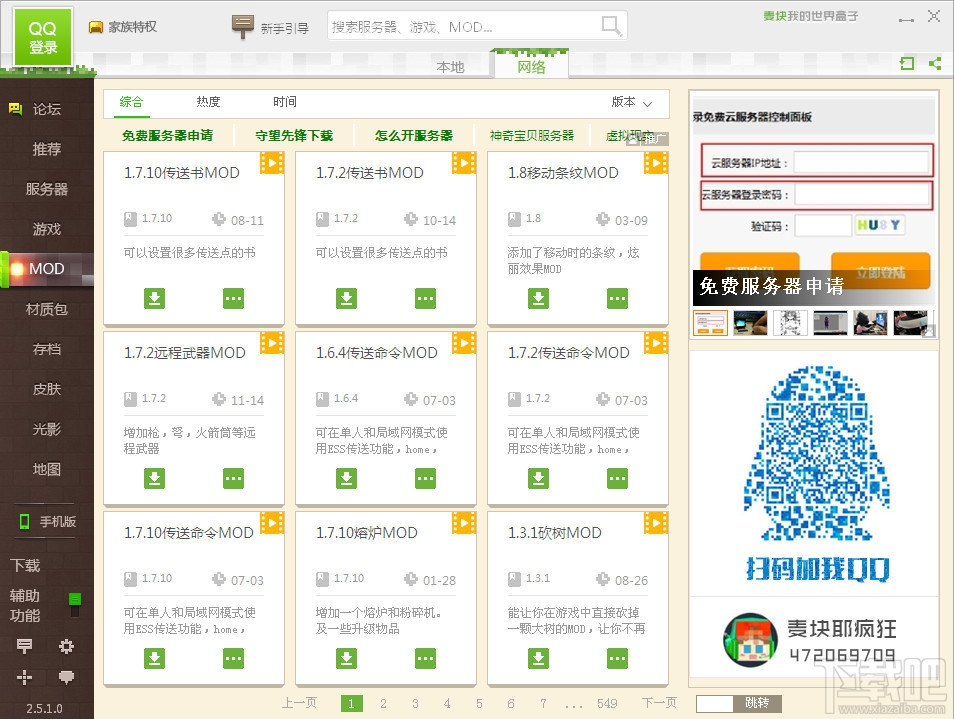Open the 材质包 section in sidebar

(x=45, y=309)
